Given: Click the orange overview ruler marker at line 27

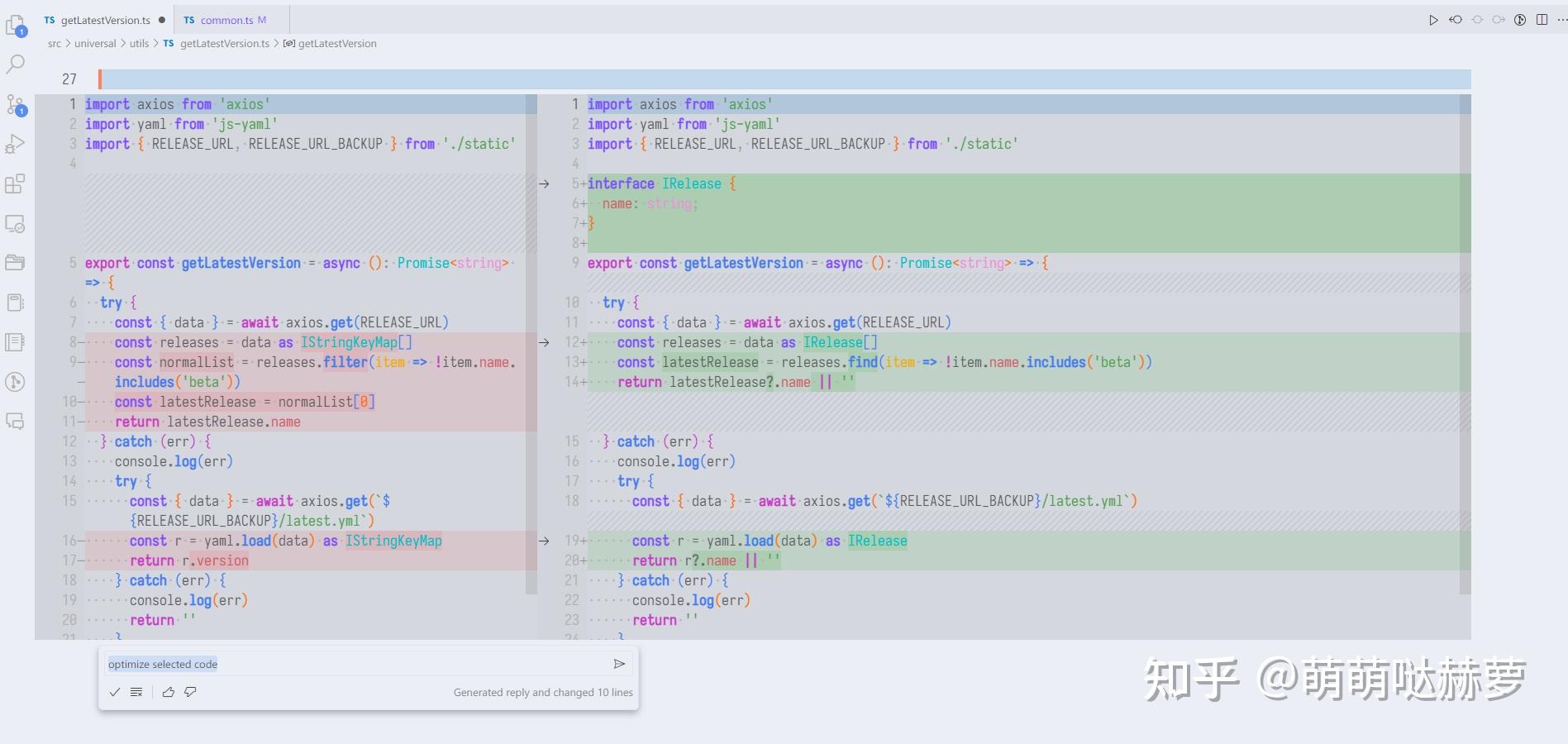Looking at the screenshot, I should tap(100, 79).
